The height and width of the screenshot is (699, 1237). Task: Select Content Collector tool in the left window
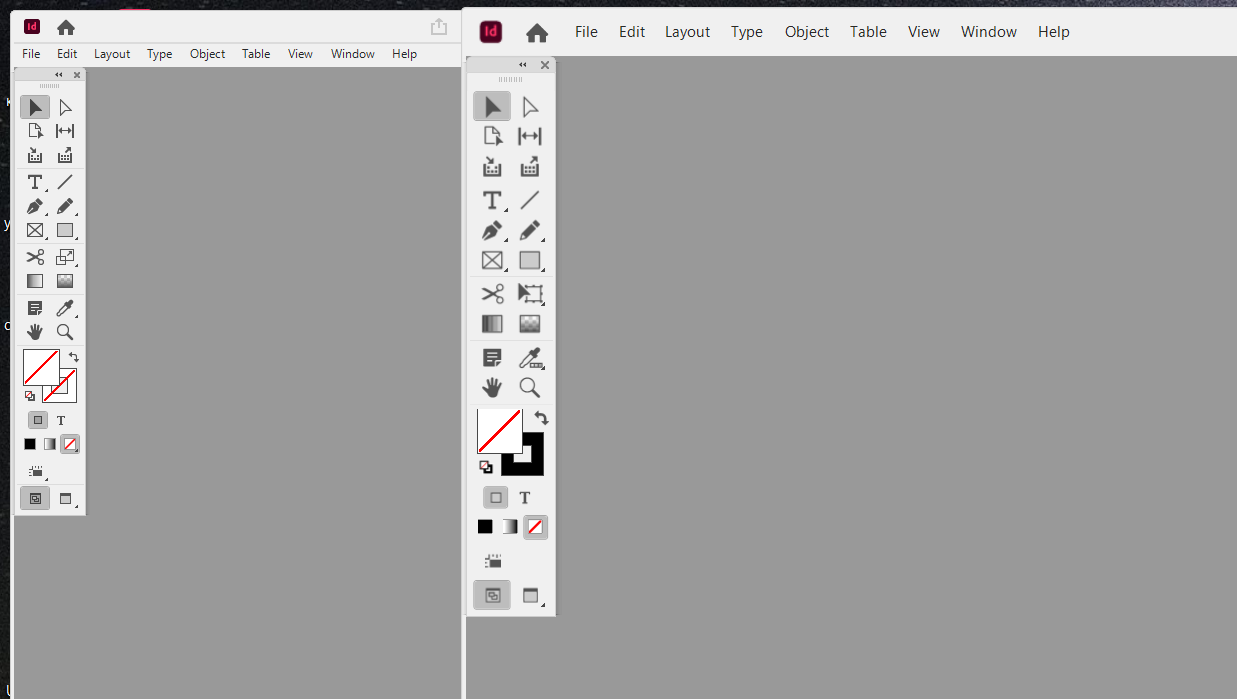(35, 155)
